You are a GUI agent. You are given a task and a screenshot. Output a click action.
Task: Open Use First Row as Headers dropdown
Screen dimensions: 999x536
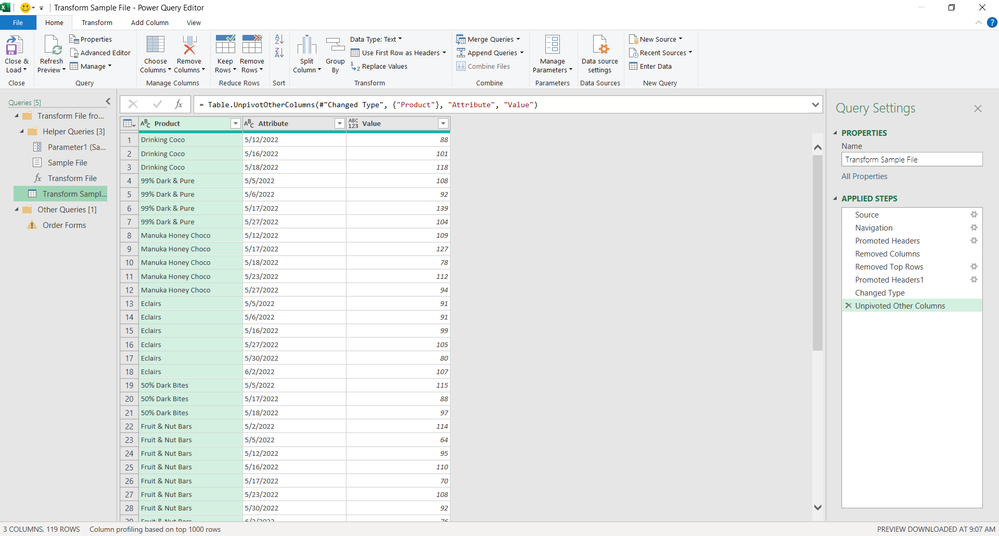398,53
